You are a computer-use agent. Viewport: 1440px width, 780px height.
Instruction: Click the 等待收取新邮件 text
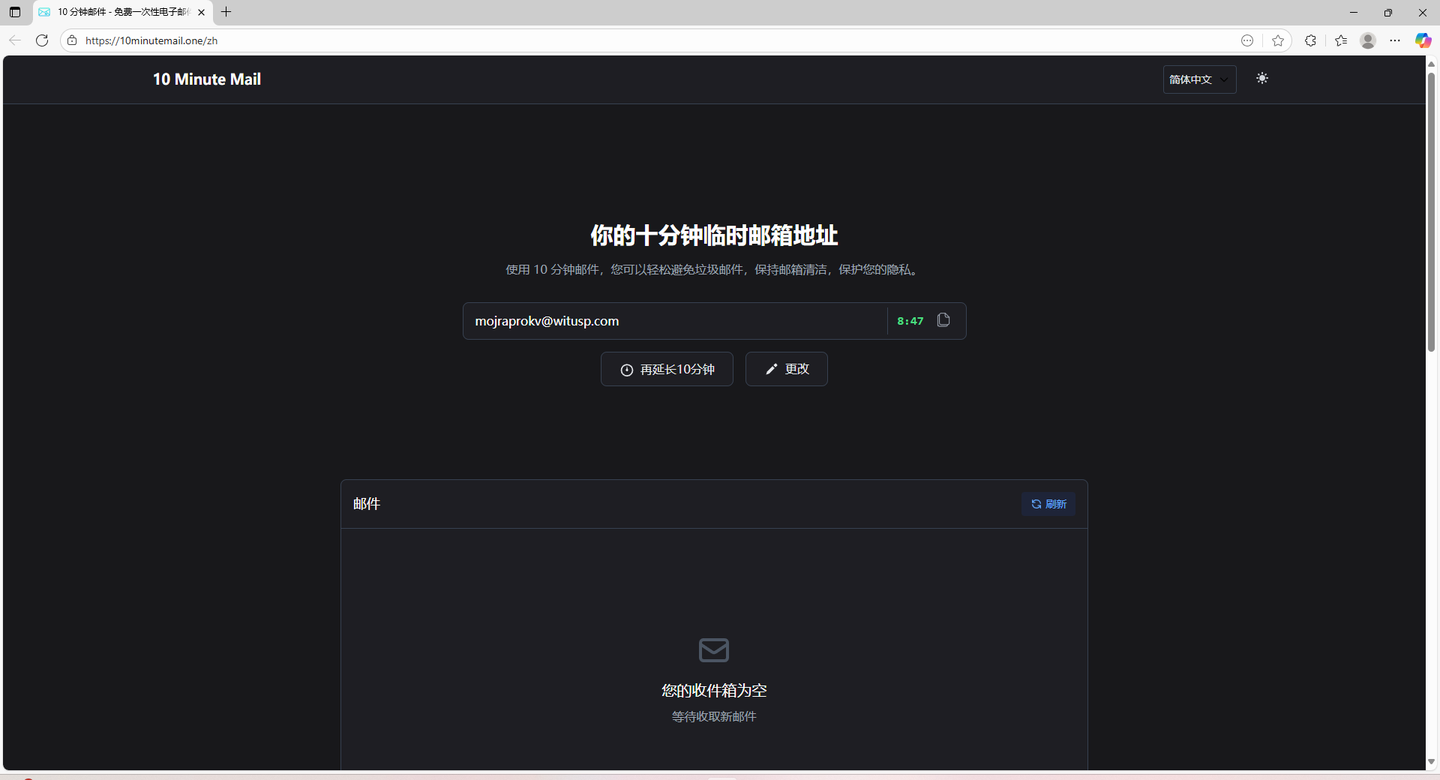(x=714, y=716)
